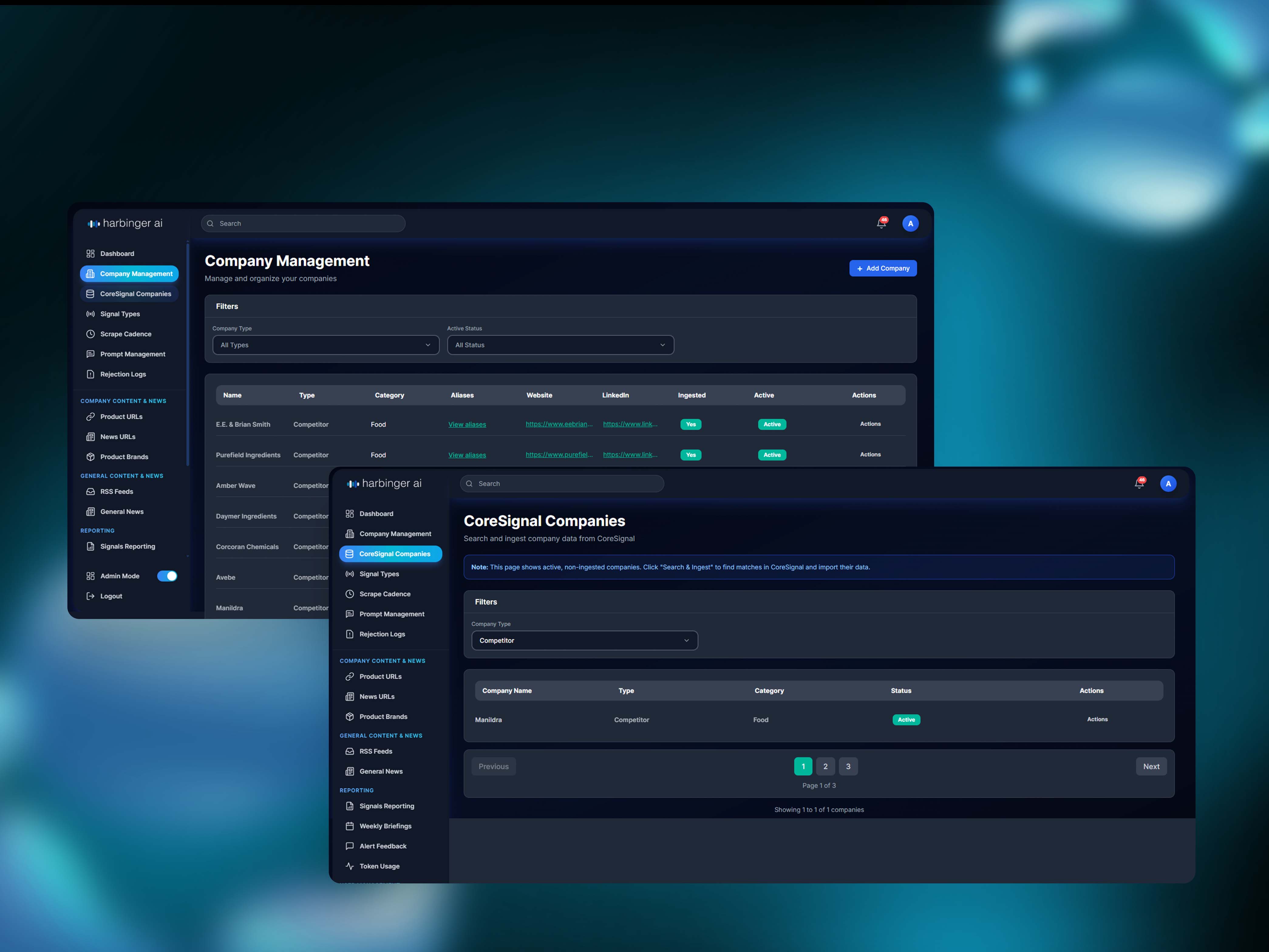Click Dashboard icon in front window sidebar
Viewport: 1269px width, 952px height.
click(x=349, y=513)
